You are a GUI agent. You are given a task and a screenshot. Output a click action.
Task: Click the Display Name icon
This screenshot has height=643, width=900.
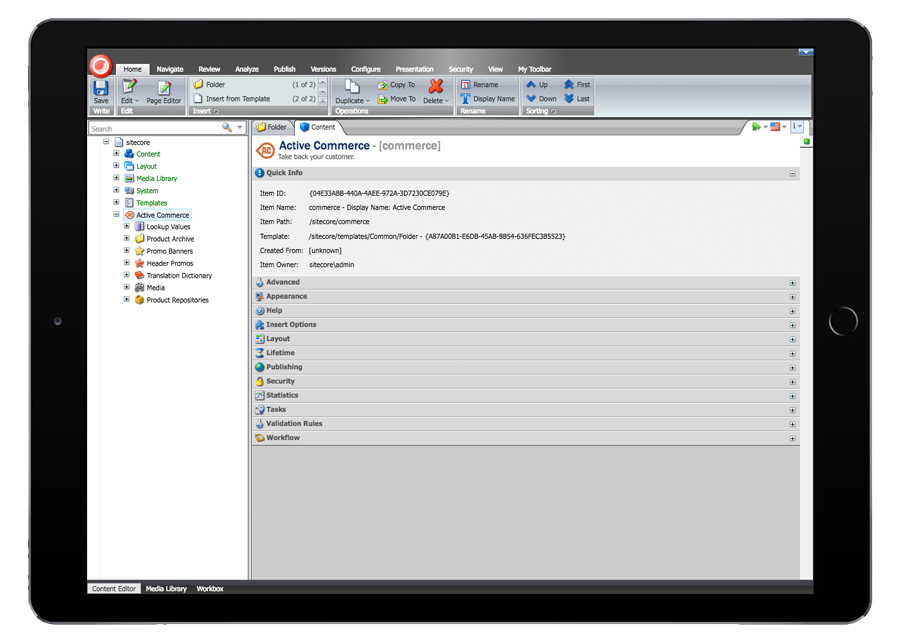[x=465, y=99]
